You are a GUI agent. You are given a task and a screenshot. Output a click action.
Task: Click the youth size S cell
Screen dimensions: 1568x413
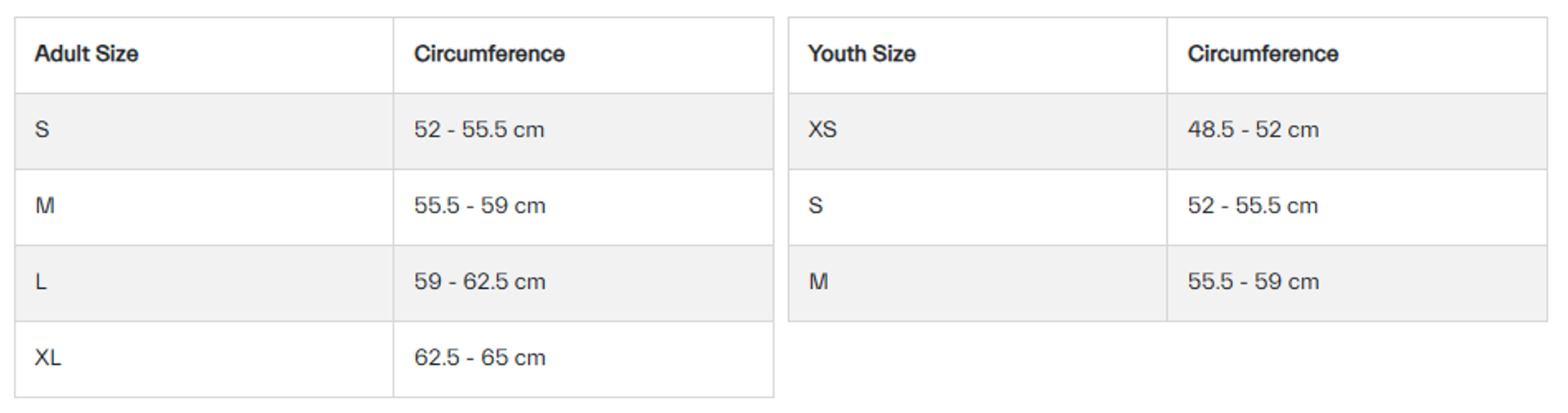coord(816,206)
